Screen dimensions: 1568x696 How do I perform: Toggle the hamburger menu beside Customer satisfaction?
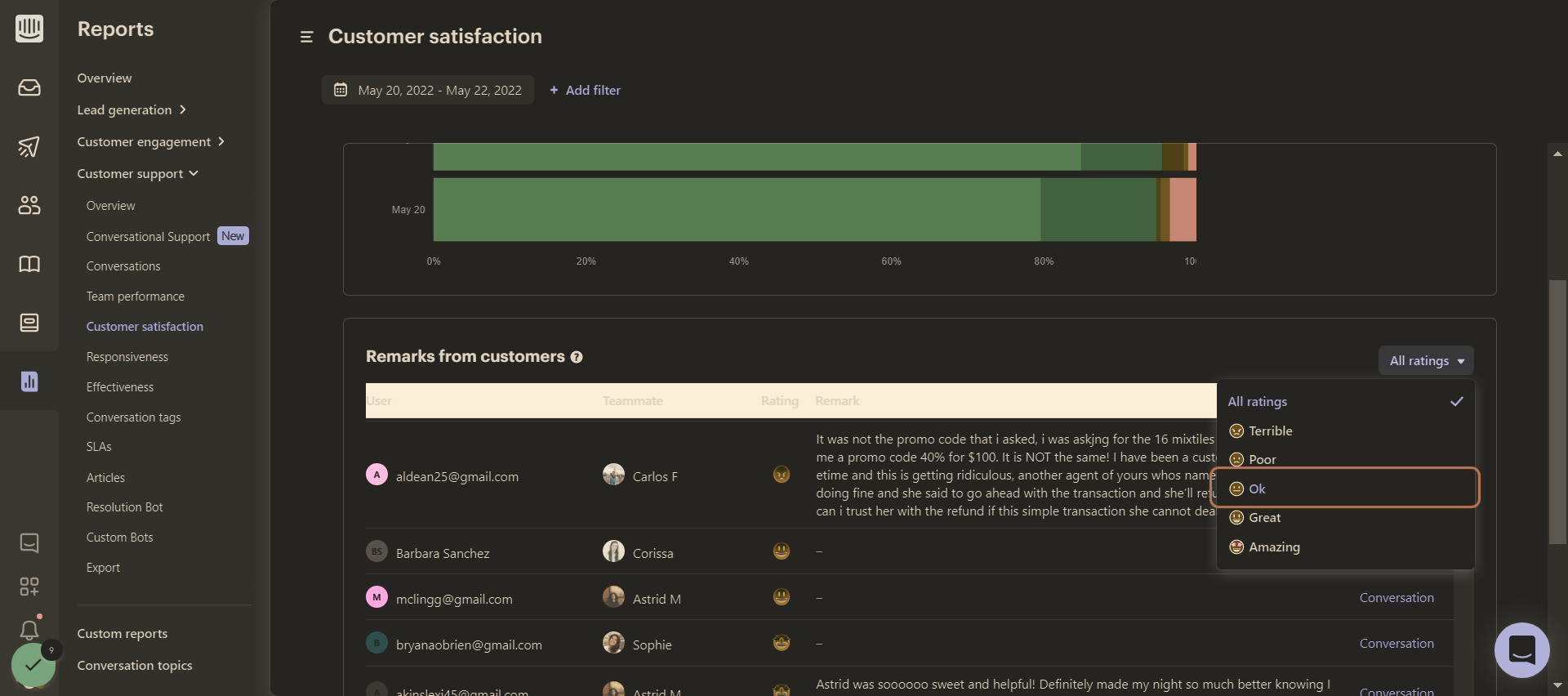point(307,37)
